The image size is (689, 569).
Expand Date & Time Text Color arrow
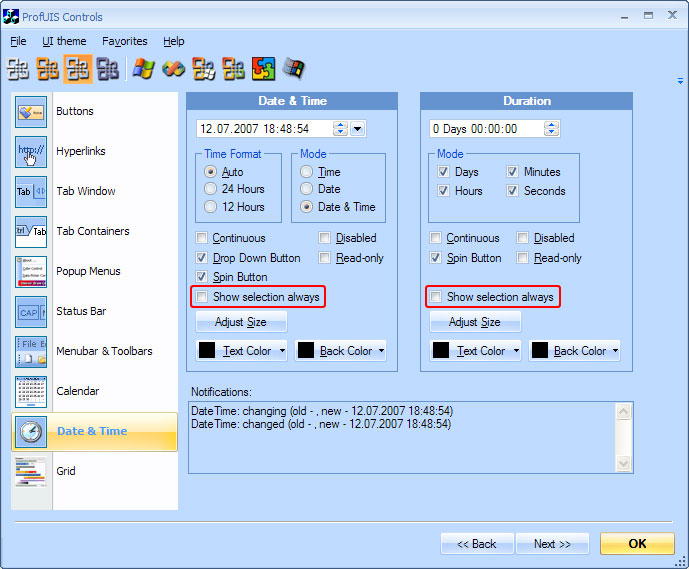pos(282,351)
